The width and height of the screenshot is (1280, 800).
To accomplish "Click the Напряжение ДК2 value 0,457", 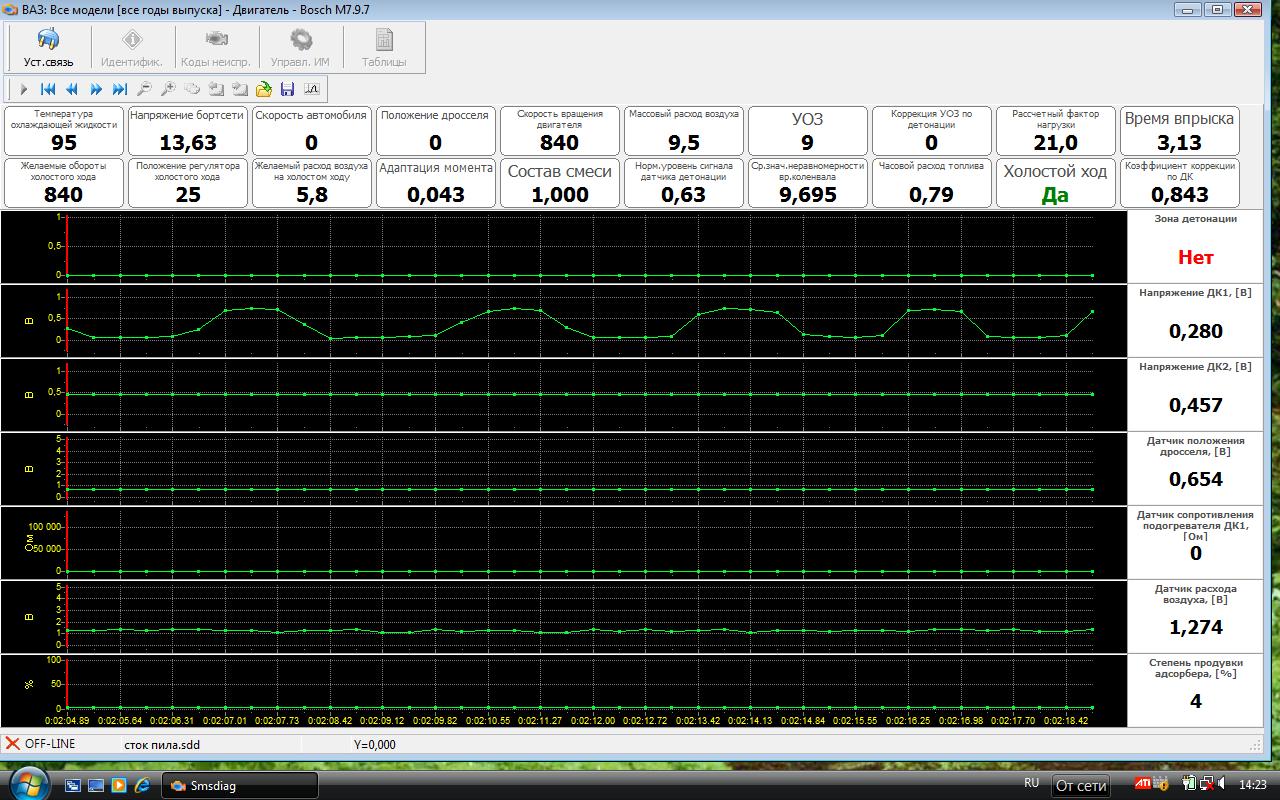I will coord(1195,405).
